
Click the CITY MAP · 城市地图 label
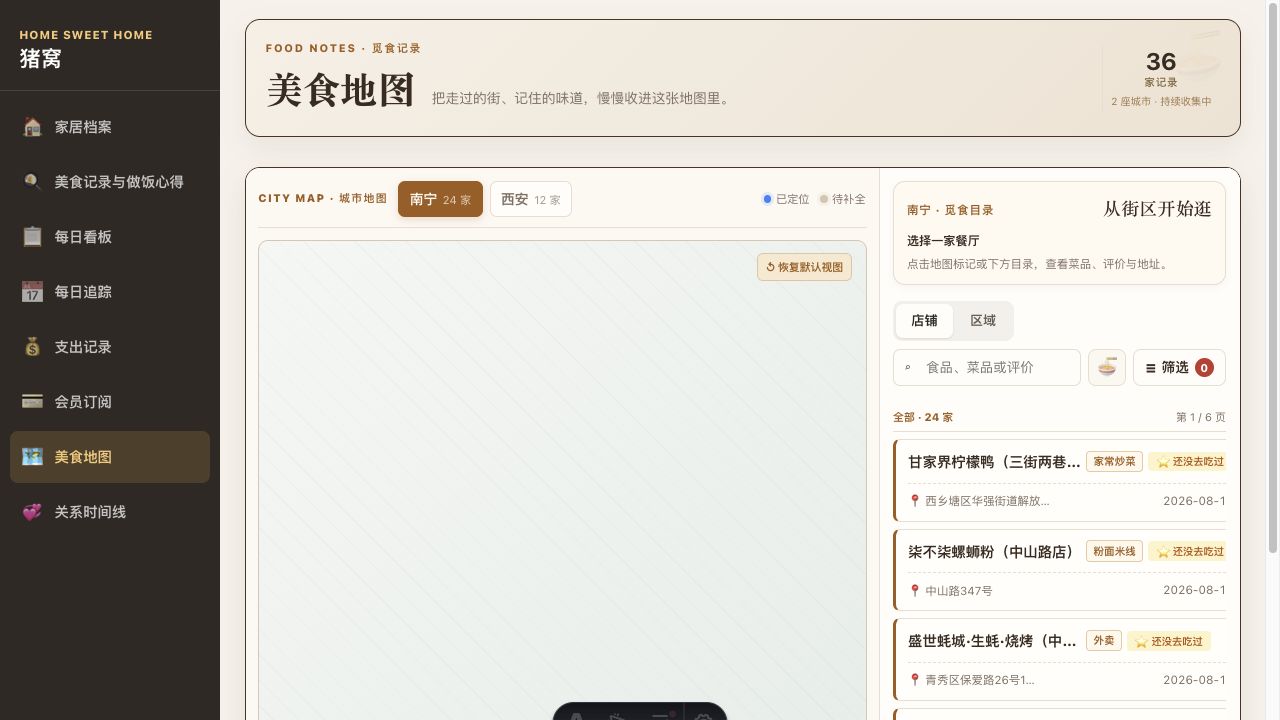click(x=322, y=199)
